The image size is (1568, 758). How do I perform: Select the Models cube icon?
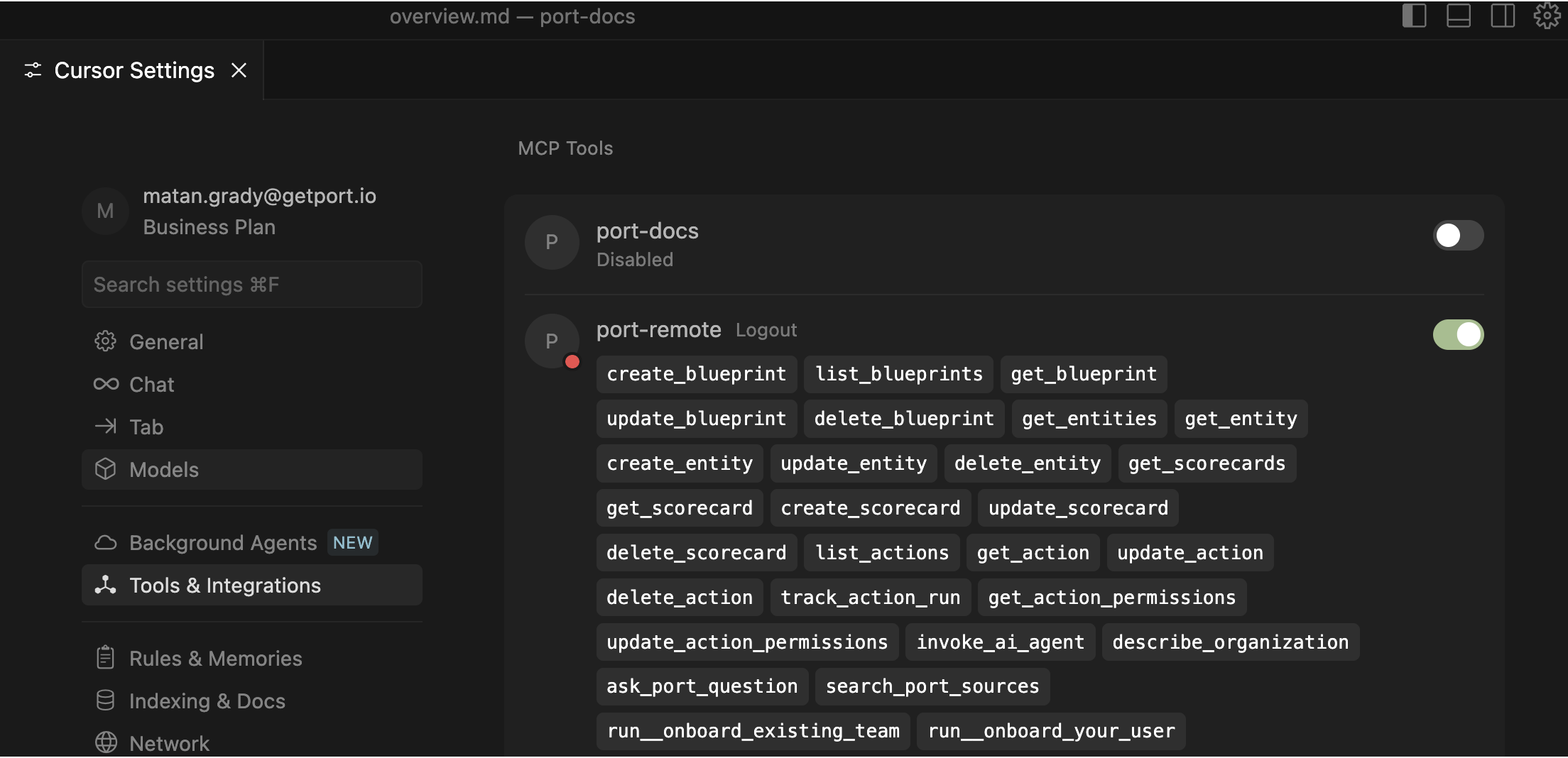[107, 469]
